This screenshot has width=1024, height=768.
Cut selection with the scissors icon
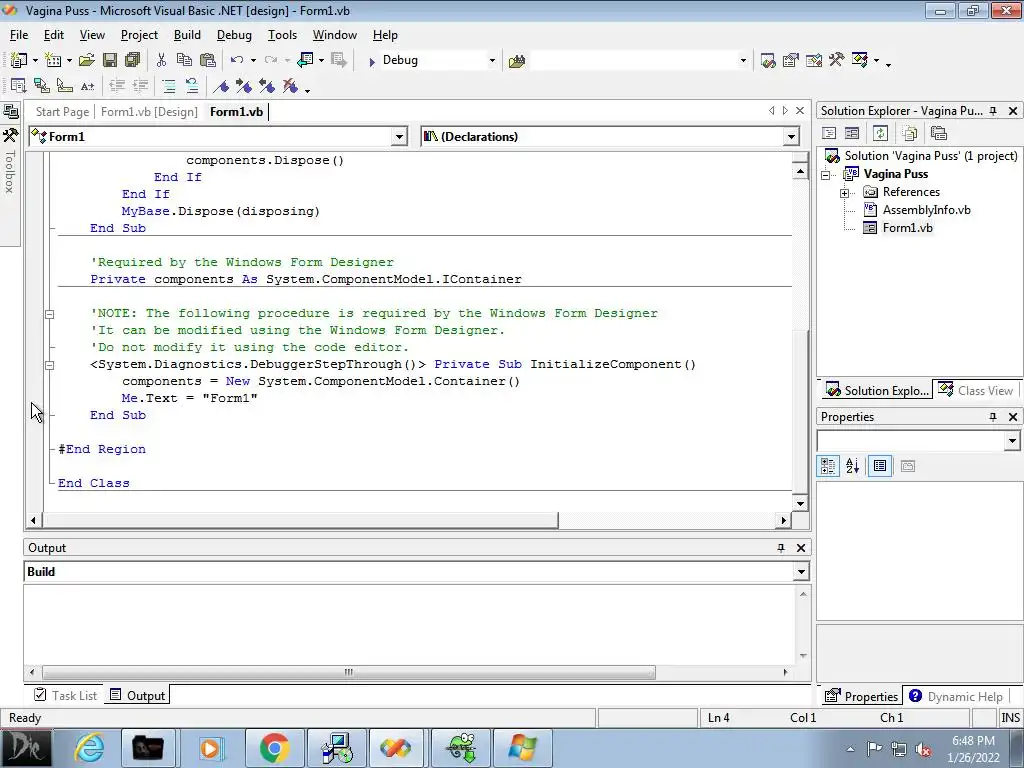161,60
